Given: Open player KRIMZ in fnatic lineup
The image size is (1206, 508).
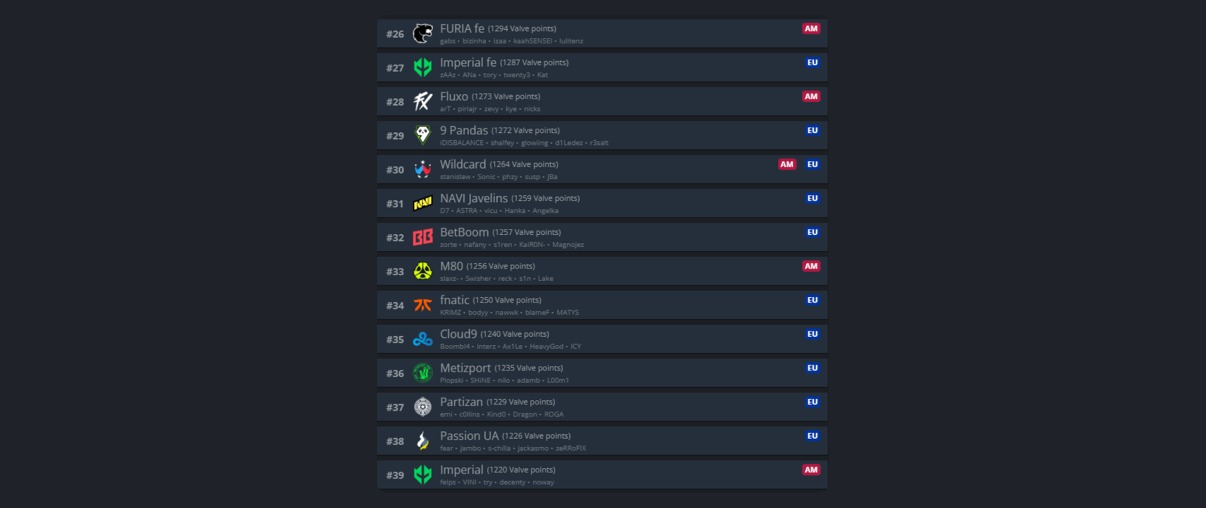Looking at the screenshot, I should pyautogui.click(x=449, y=313).
